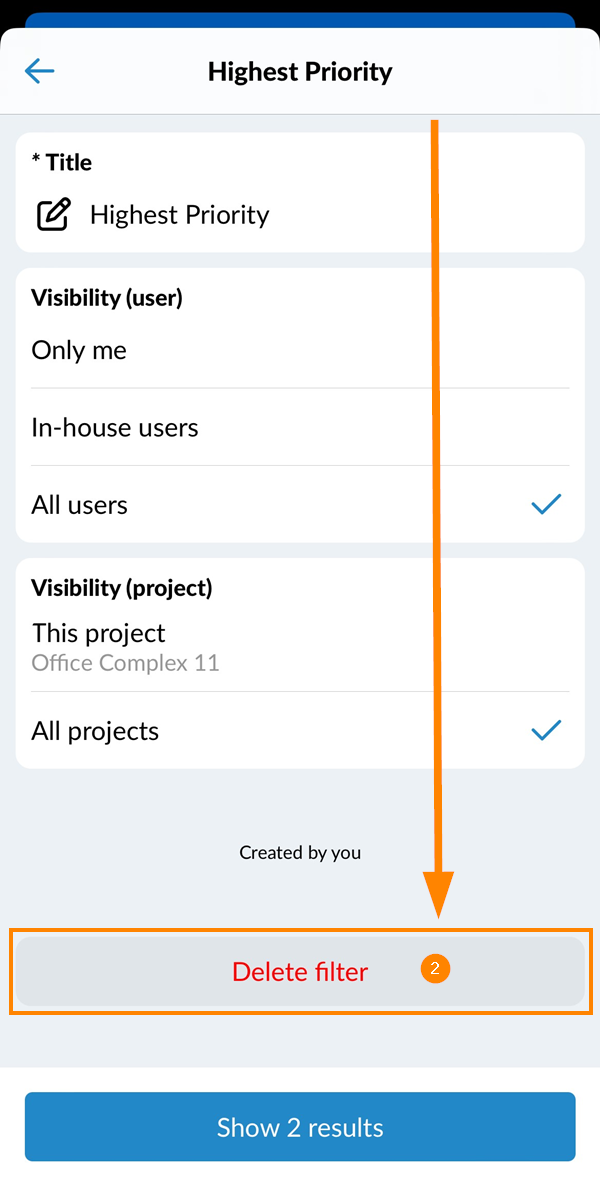Click the Highest Priority header title
This screenshot has height=1188, width=600.
300,72
